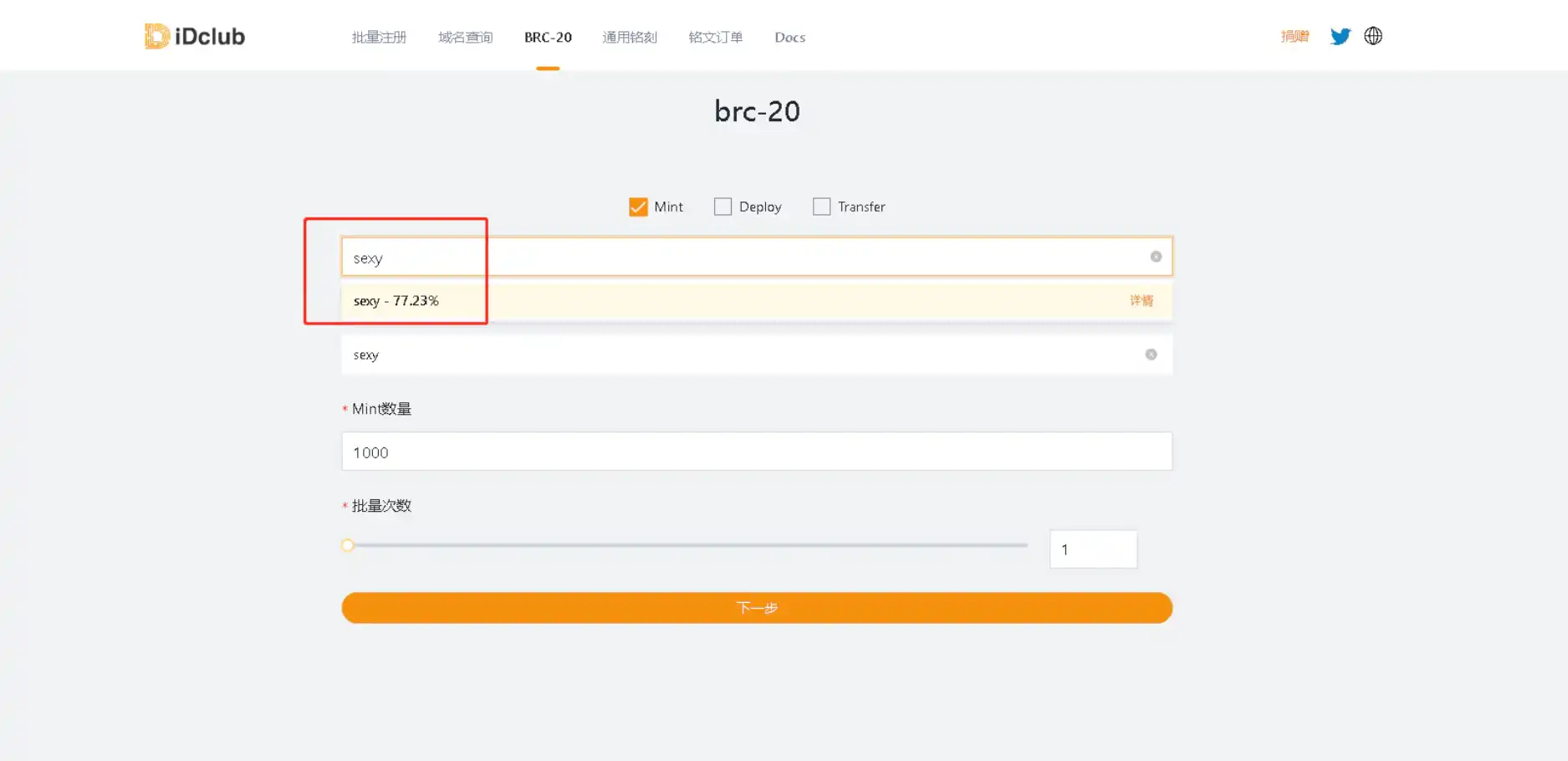Enable the Transfer checkbox
The image size is (1568, 761).
coord(821,207)
